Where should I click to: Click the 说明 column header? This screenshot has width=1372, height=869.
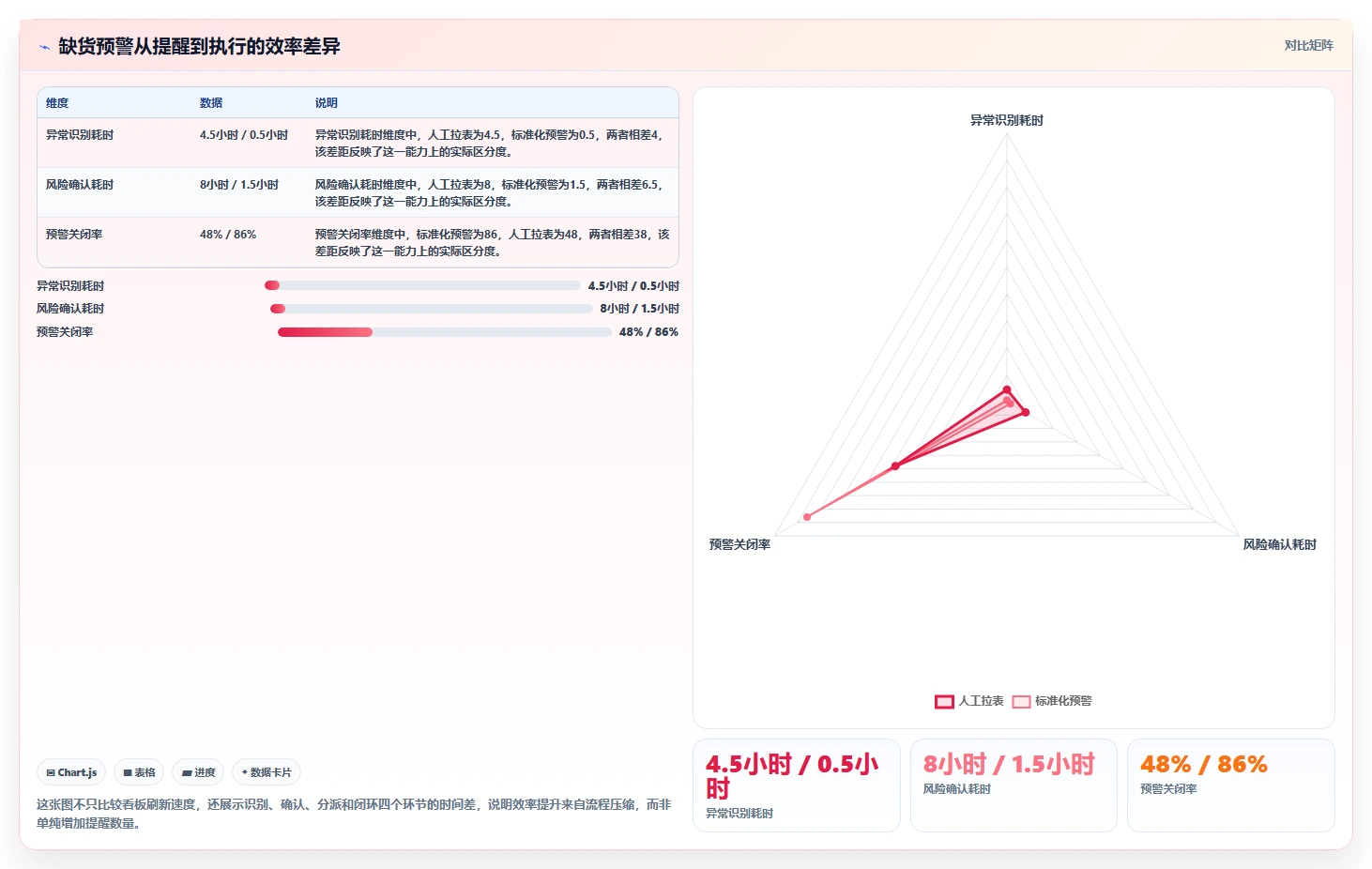(327, 103)
